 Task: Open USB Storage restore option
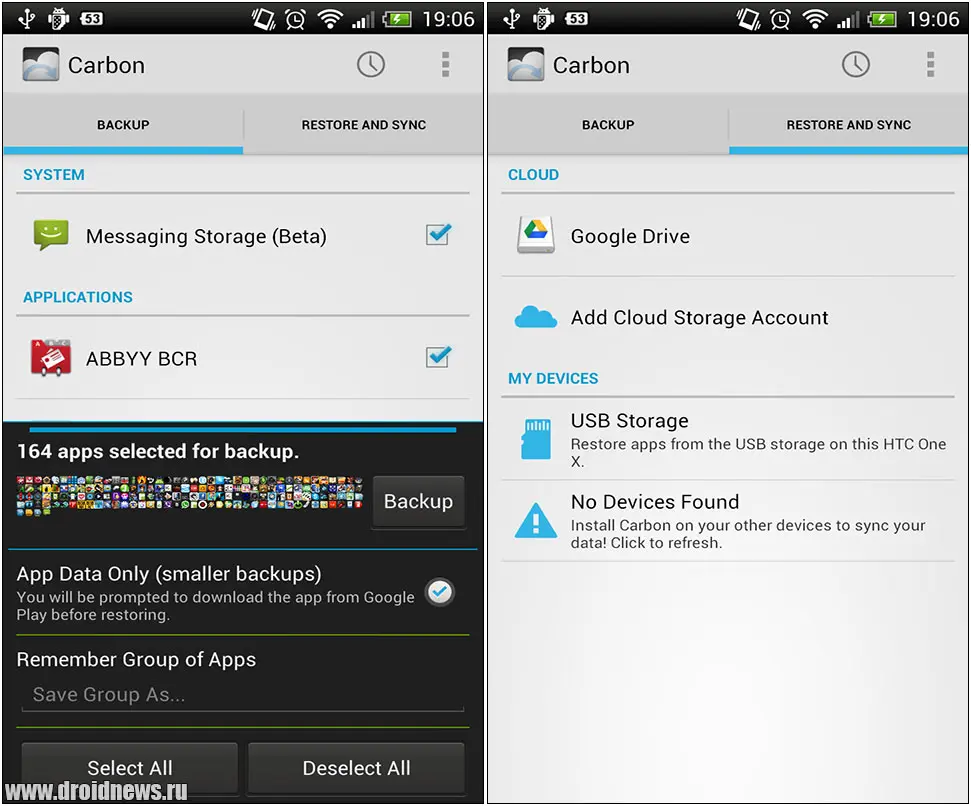coord(728,439)
